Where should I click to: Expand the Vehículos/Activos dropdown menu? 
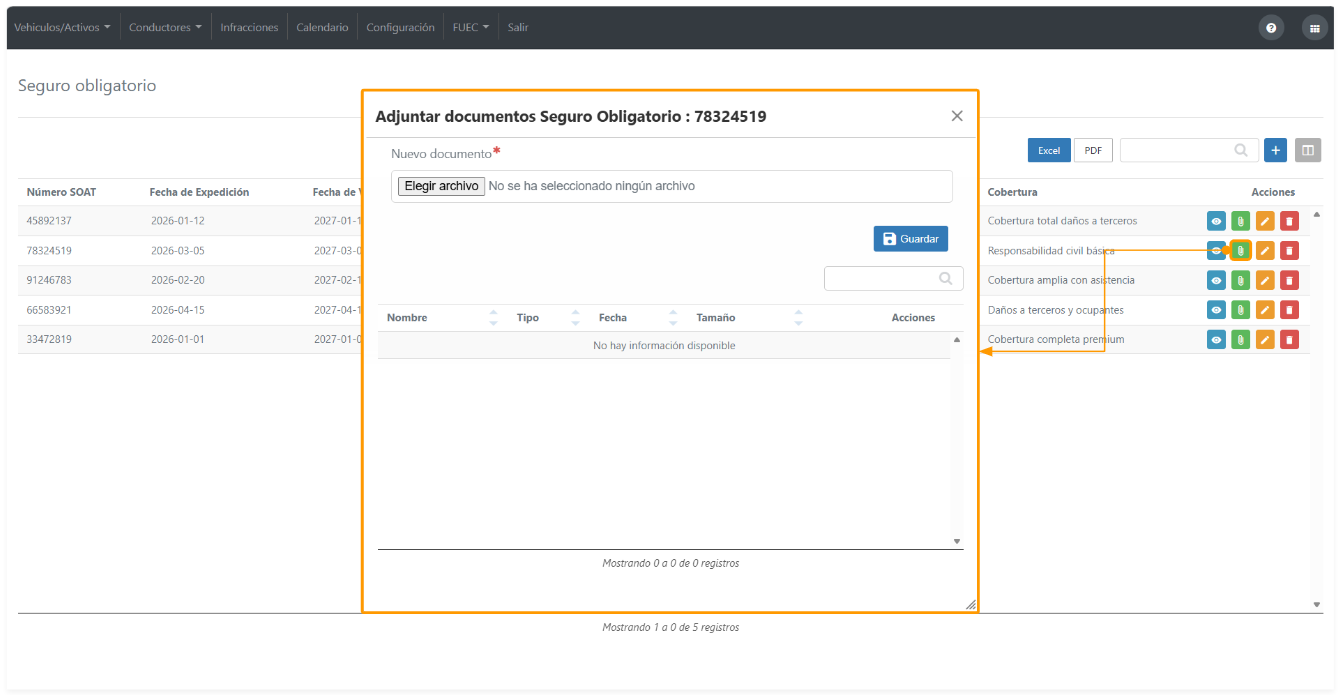coord(63,27)
